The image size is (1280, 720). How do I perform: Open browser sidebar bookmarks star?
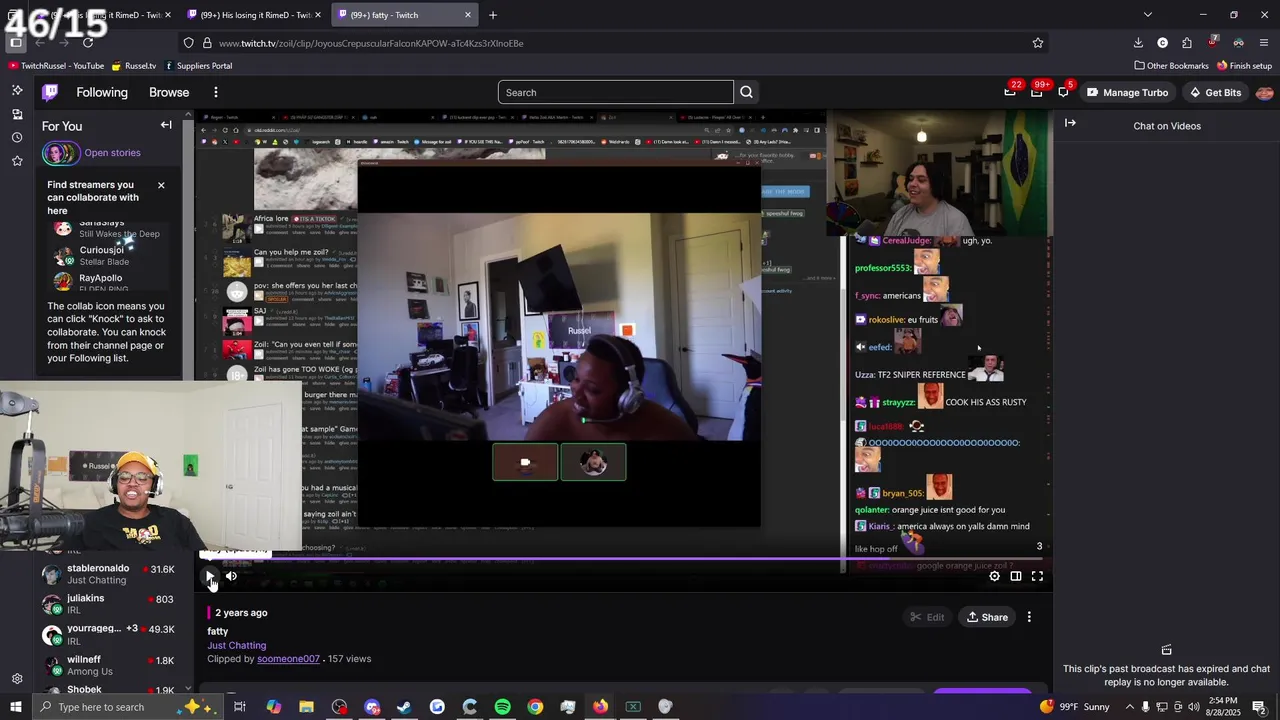click(17, 161)
